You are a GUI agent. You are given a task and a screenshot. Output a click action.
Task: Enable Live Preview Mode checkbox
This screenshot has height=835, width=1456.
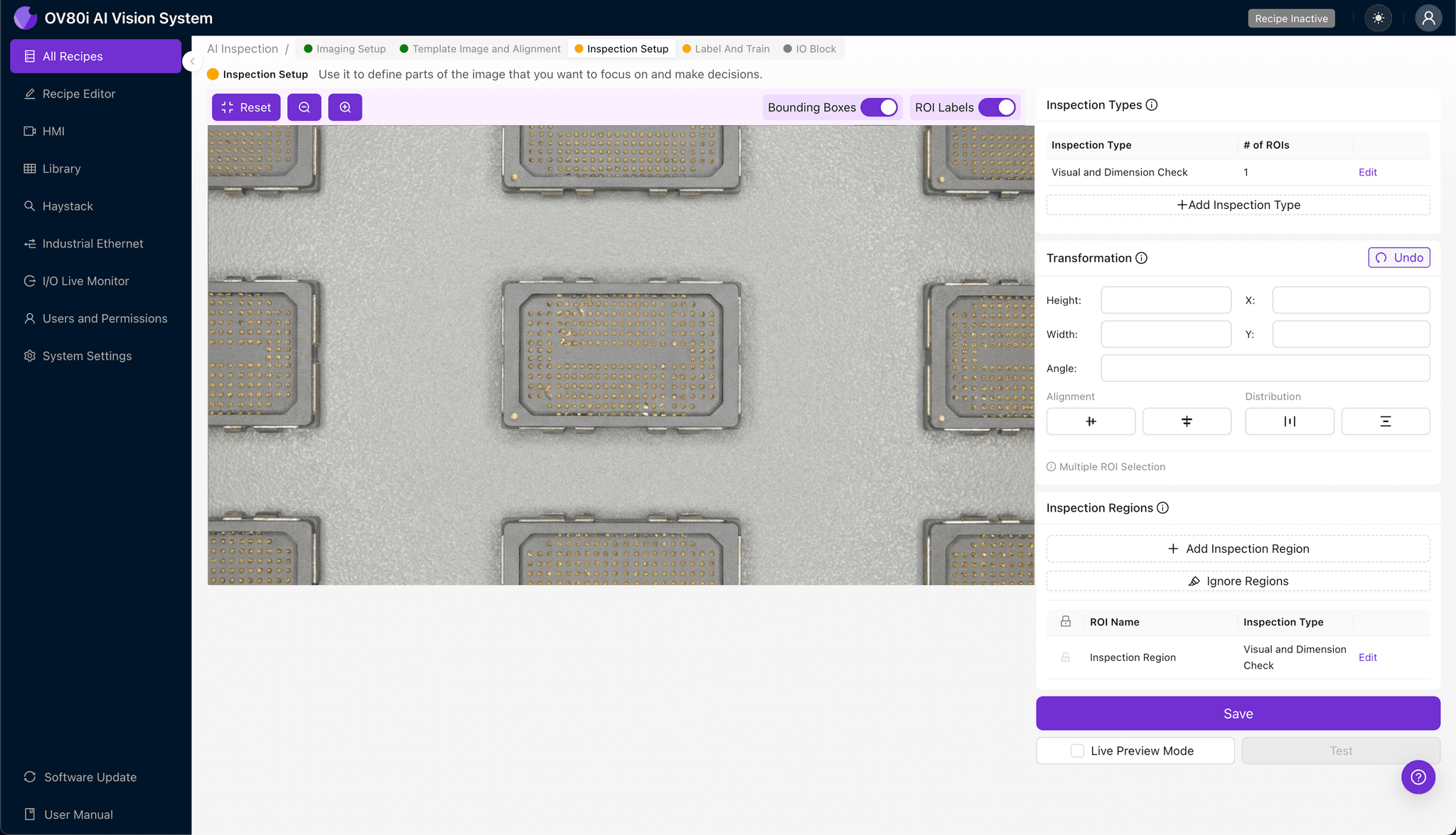tap(1078, 750)
